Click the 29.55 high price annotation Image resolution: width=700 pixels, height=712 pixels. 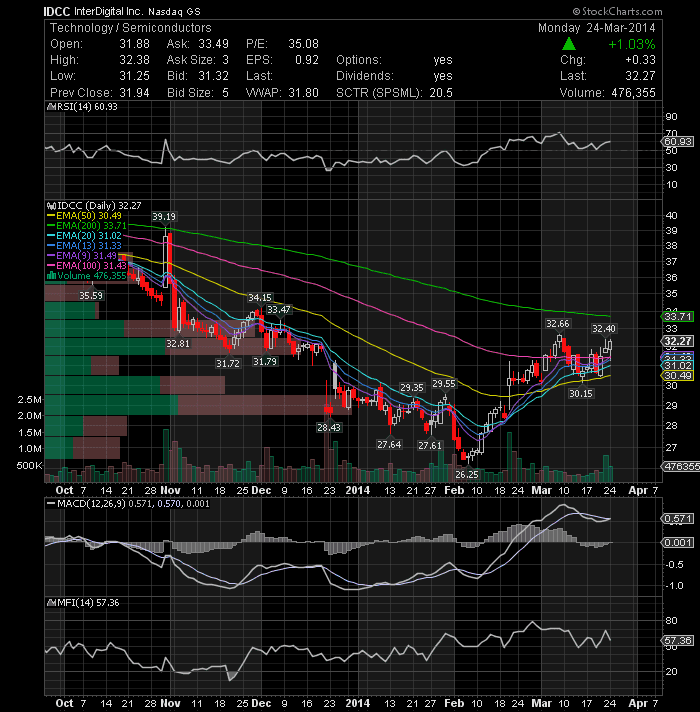[444, 384]
